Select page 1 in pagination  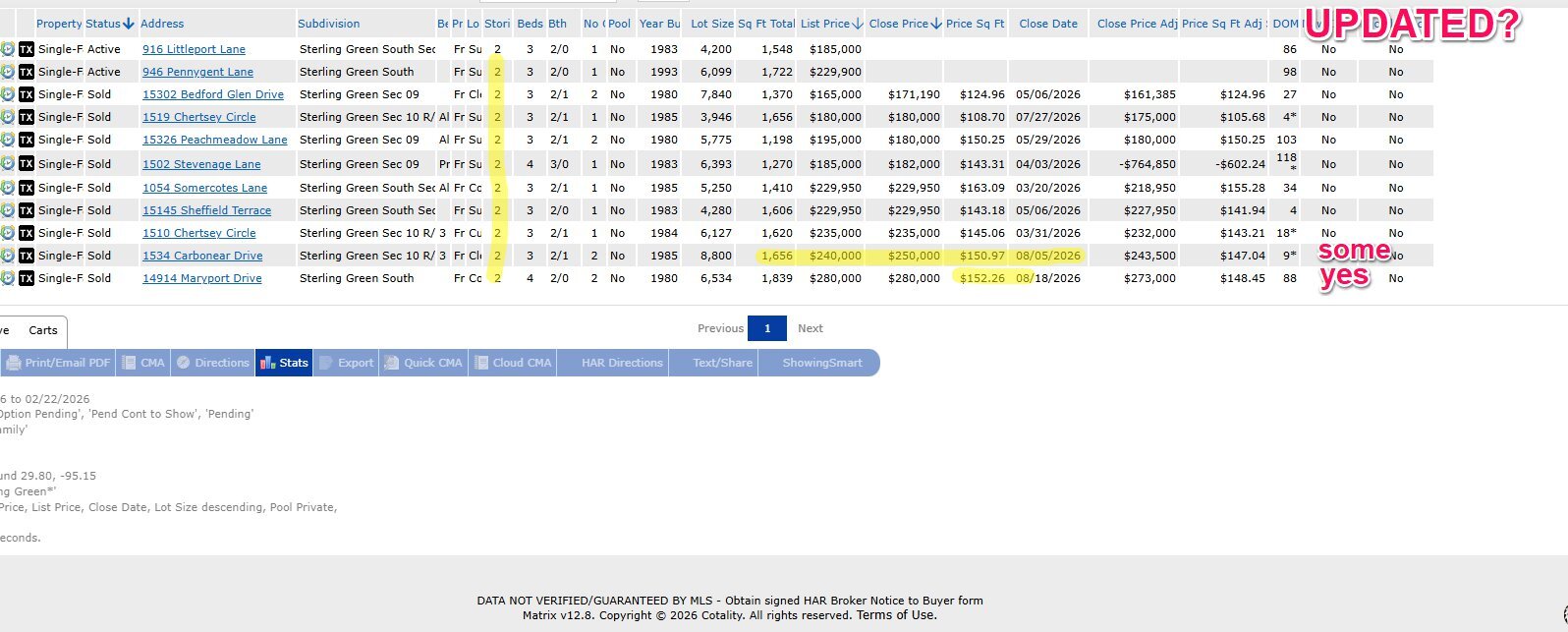[767, 328]
